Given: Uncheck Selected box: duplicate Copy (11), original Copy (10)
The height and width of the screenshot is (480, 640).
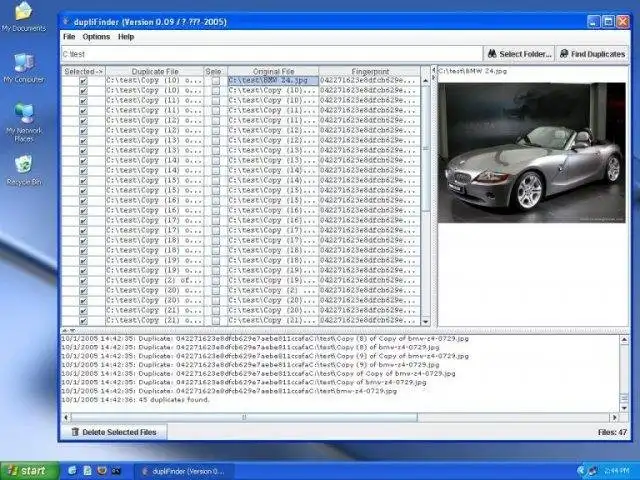Looking at the screenshot, I should pyautogui.click(x=83, y=101).
